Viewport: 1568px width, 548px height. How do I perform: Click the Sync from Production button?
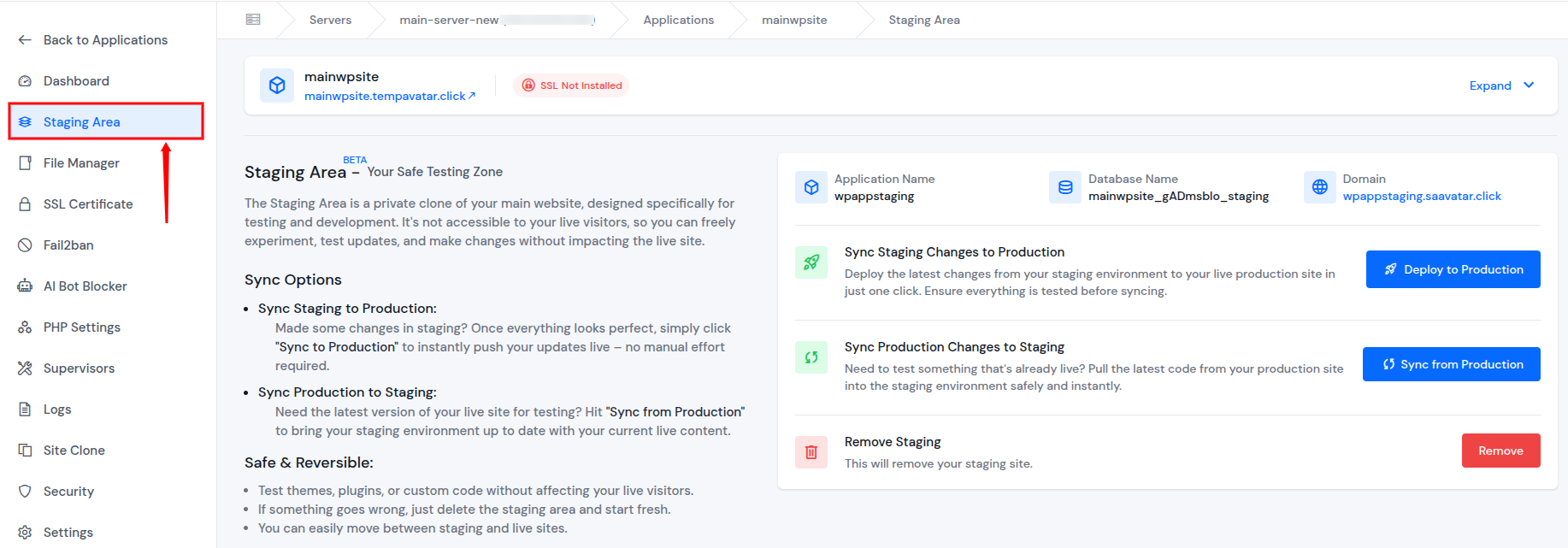(x=1451, y=364)
